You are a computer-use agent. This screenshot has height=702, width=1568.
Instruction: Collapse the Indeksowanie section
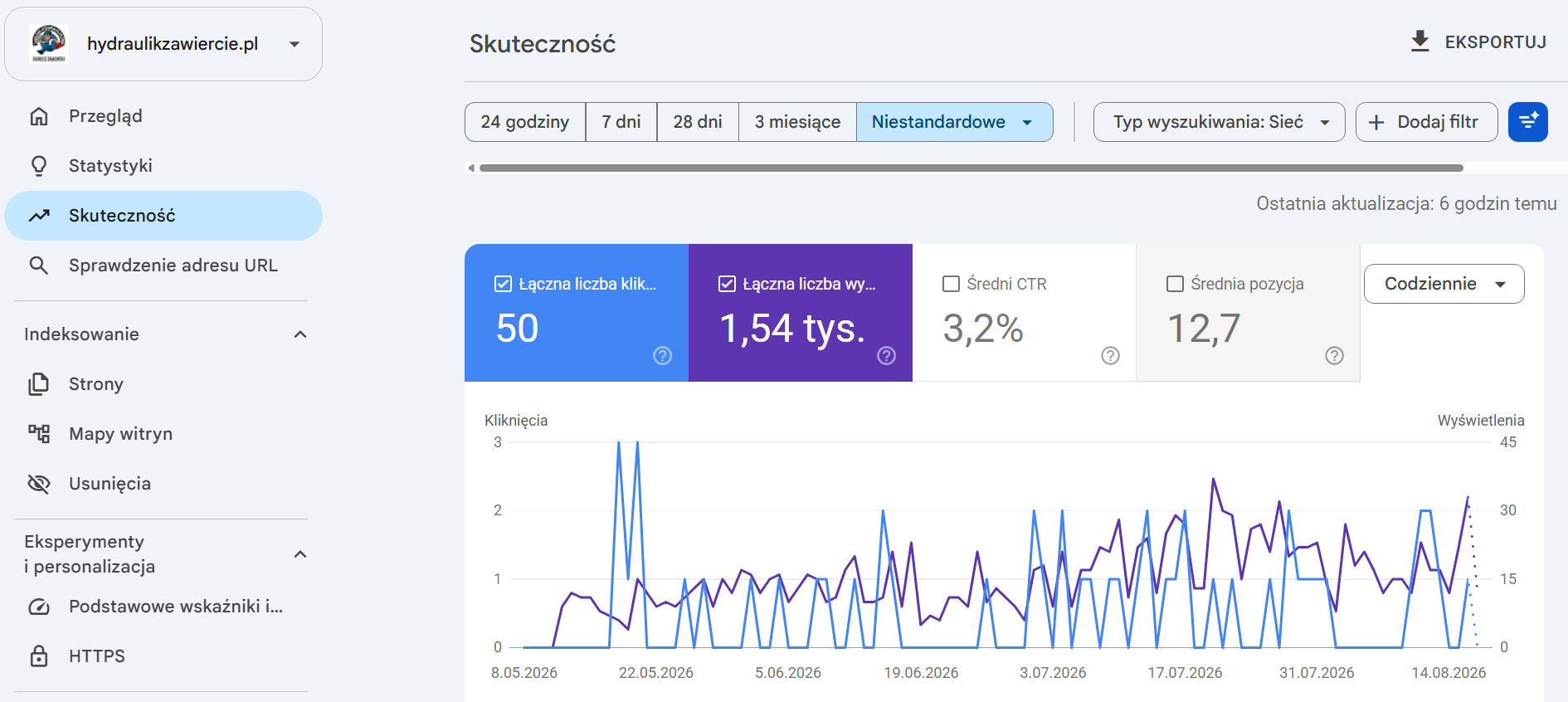click(300, 334)
